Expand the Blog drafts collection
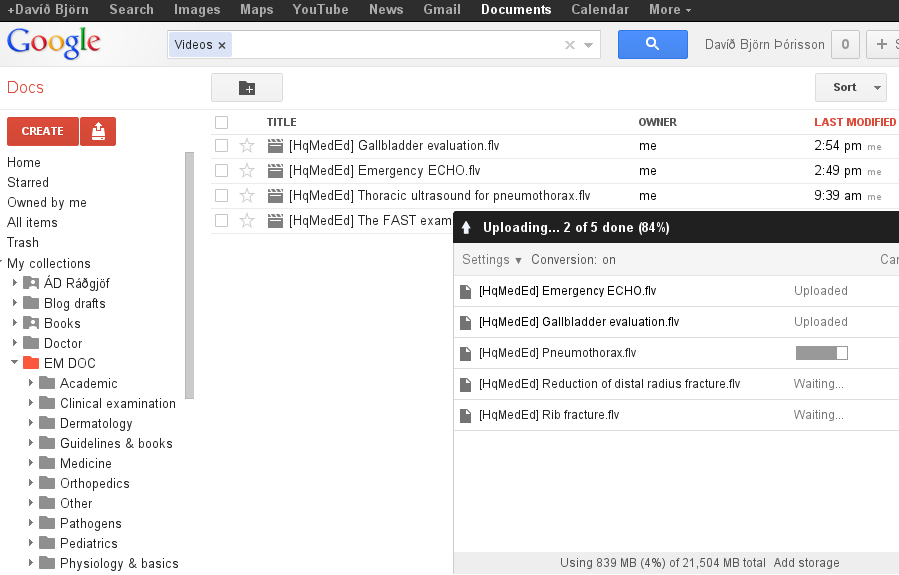The height and width of the screenshot is (575, 899). point(15,303)
